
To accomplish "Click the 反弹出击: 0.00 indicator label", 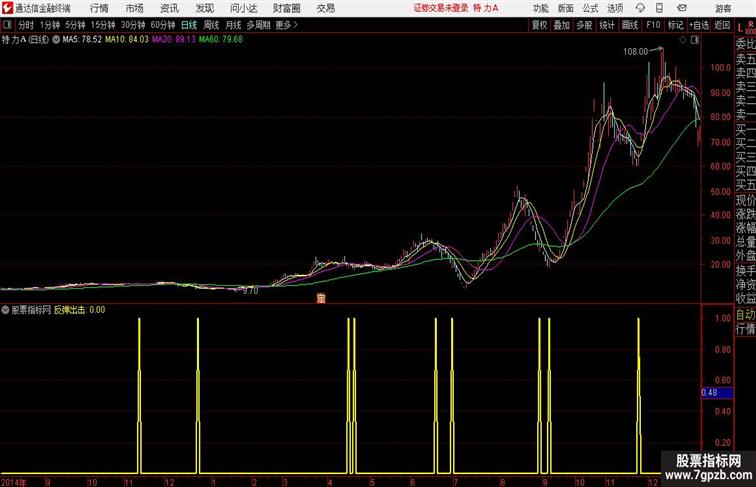I will point(80,310).
